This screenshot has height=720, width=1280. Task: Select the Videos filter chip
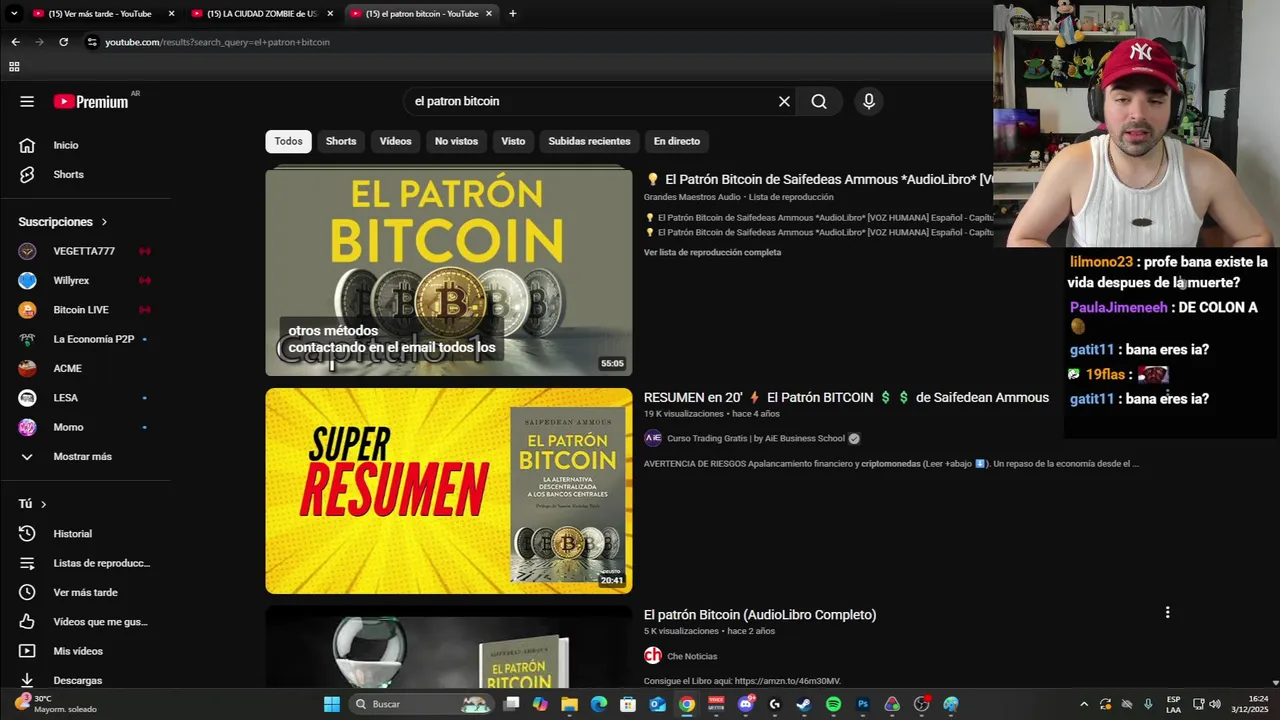coord(395,141)
